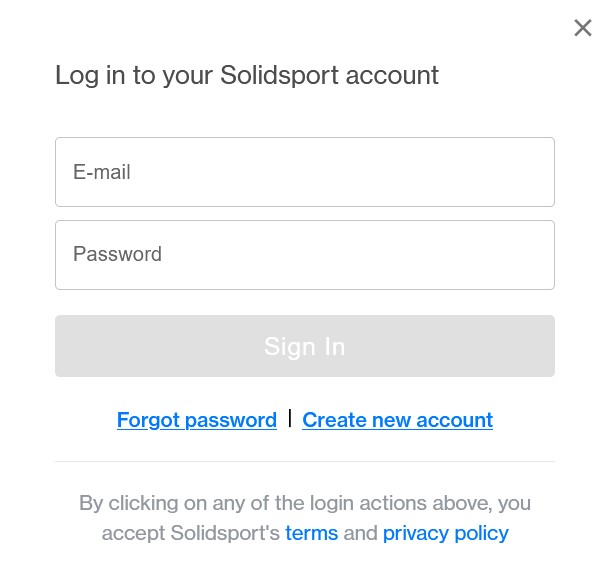The image size is (612, 582).
Task: Open Solidsport's terms link
Action: pos(311,533)
